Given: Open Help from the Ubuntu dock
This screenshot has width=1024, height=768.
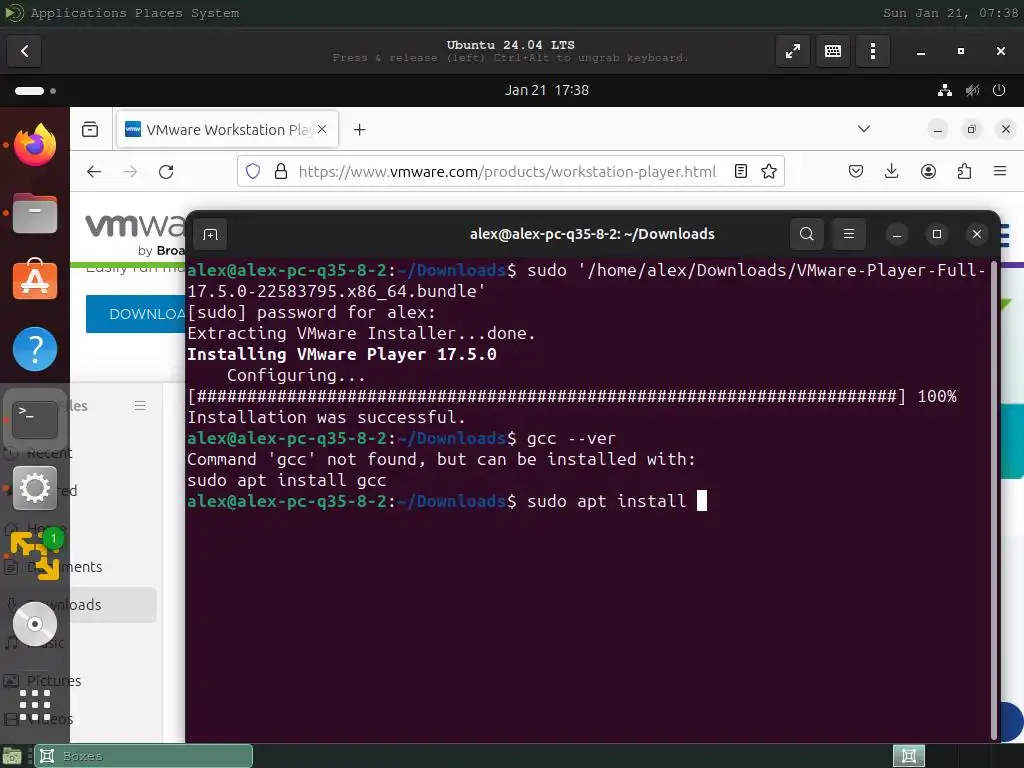Looking at the screenshot, I should point(35,349).
